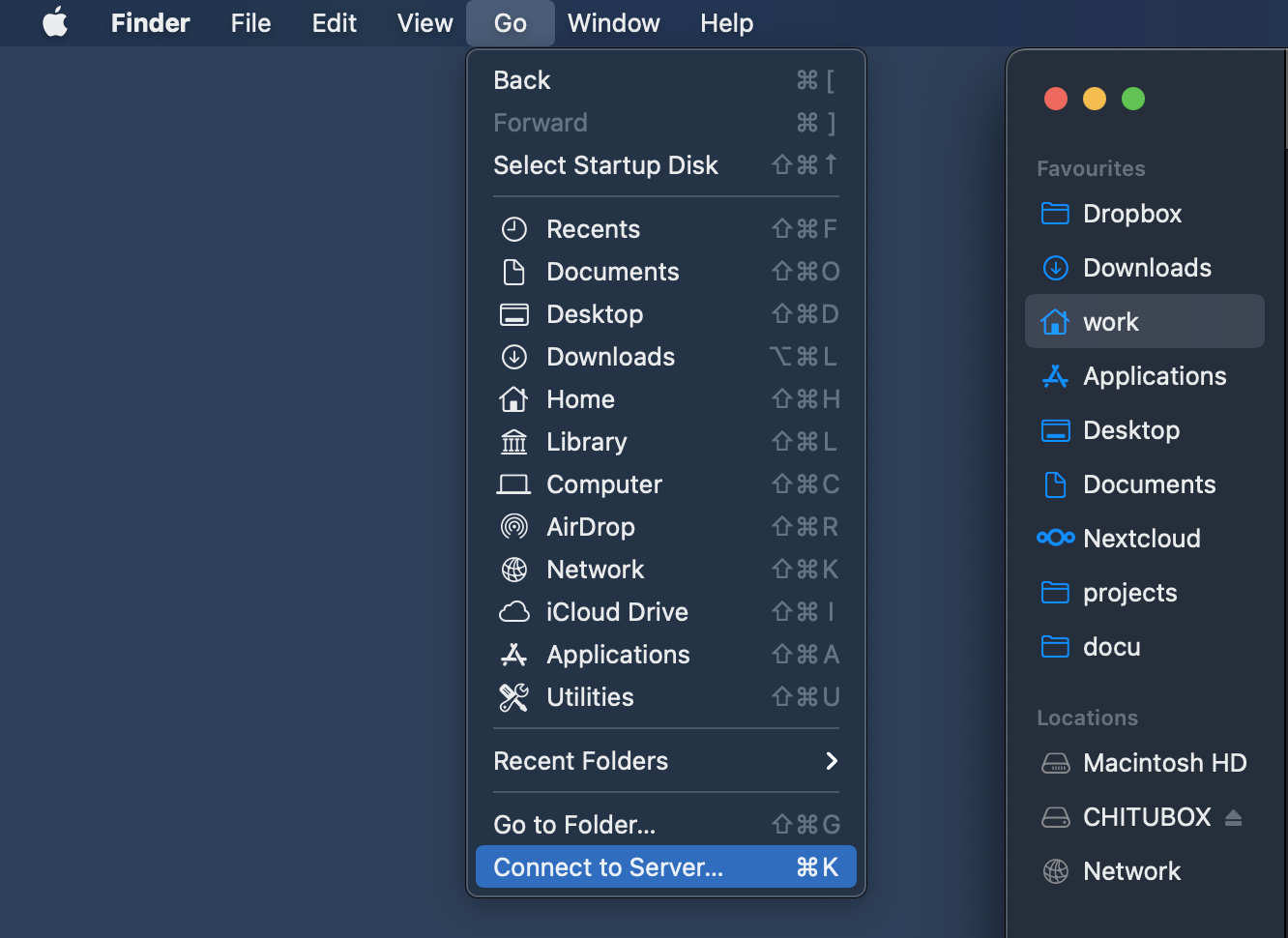Click the Nextcloud logo icon in sidebar
This screenshot has height=938, width=1288.
pyautogui.click(x=1055, y=538)
